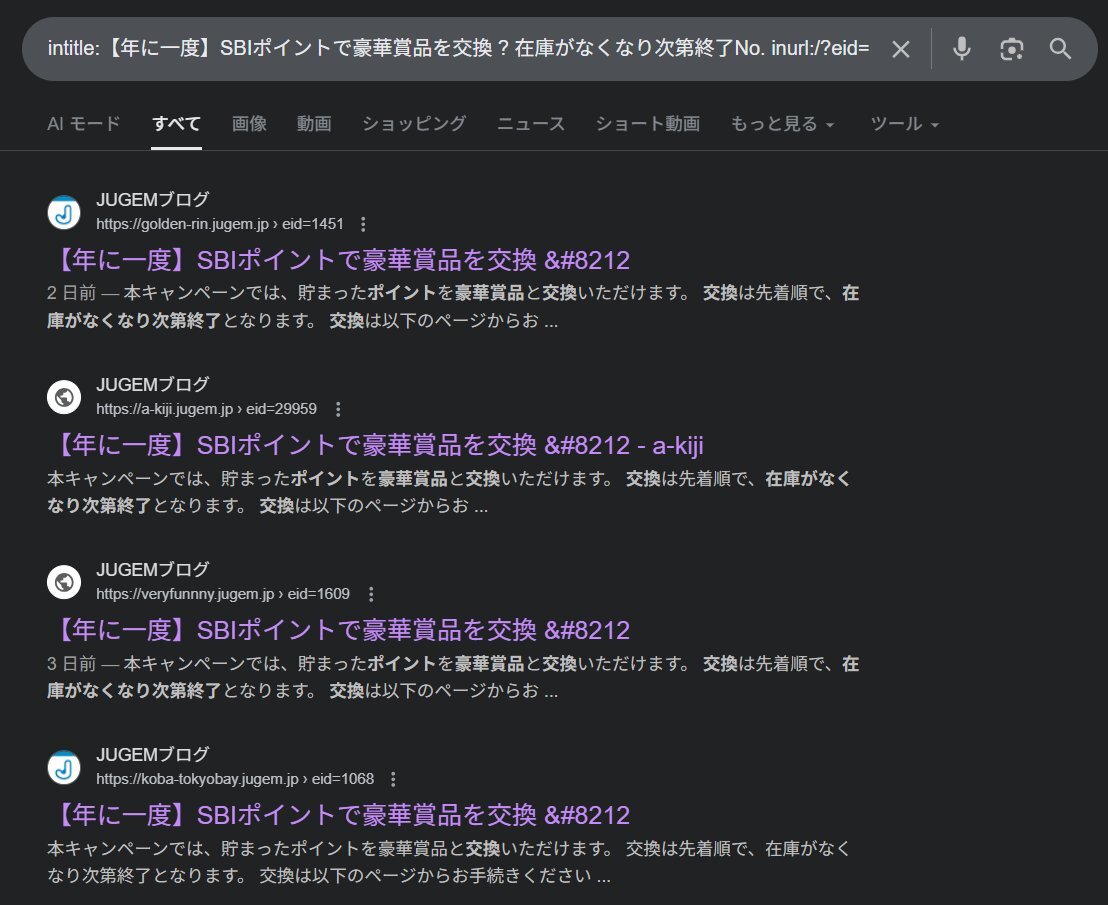Open Google Lens image search icon
The width and height of the screenshot is (1108, 905).
[1011, 48]
